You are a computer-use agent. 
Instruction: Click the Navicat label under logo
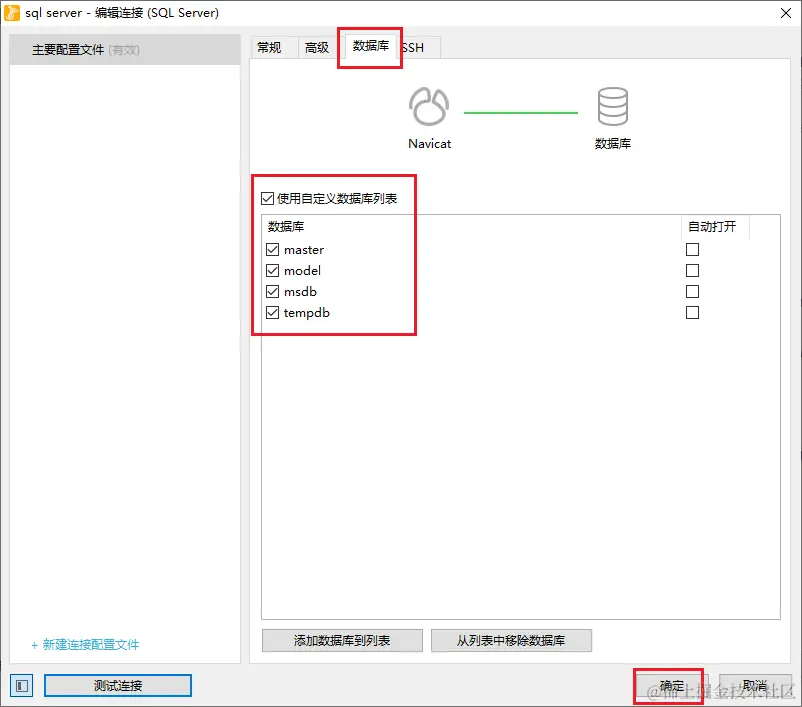pos(429,144)
